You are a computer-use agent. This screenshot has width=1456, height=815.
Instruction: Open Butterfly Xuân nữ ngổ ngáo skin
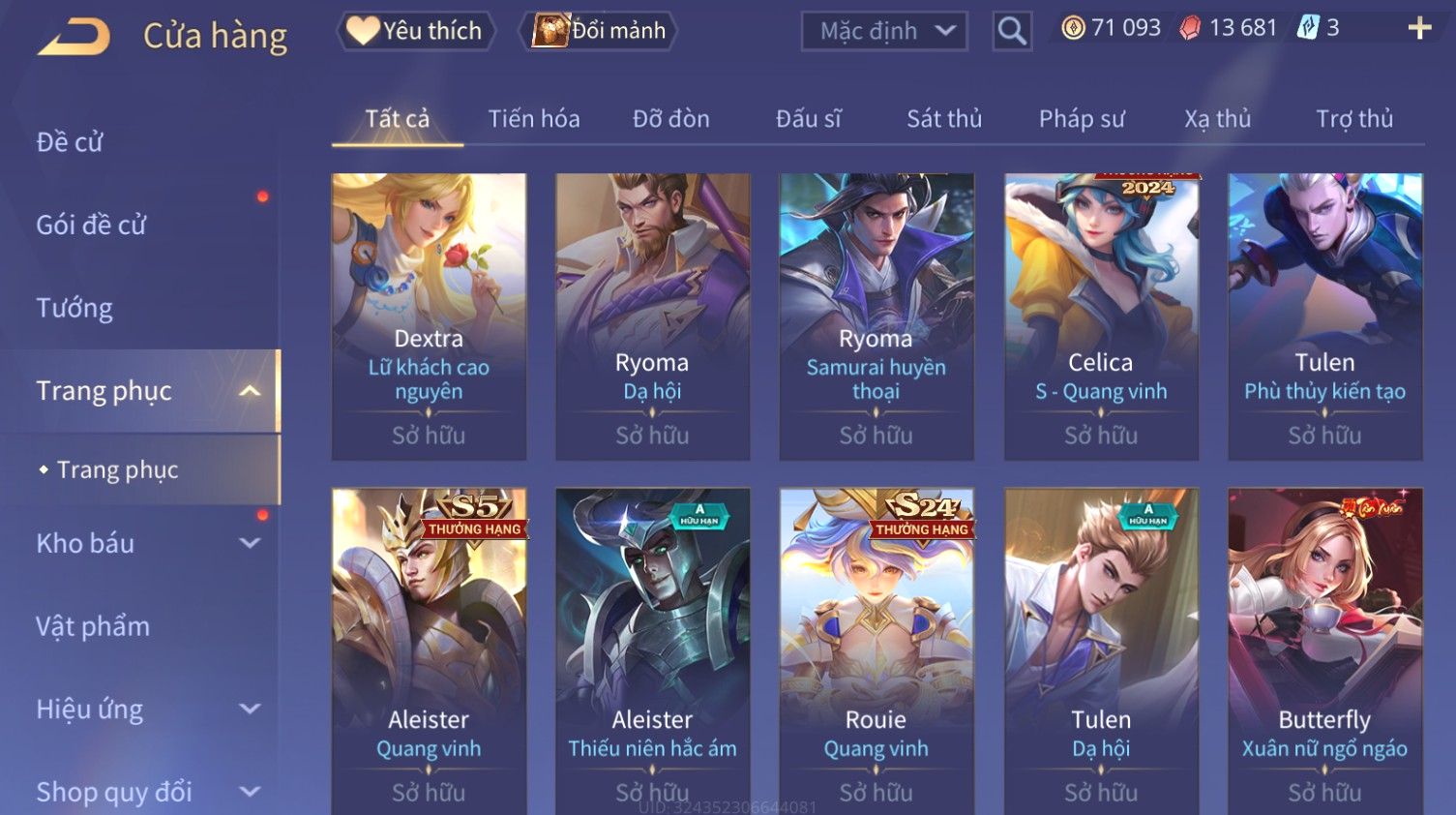coord(1325,650)
